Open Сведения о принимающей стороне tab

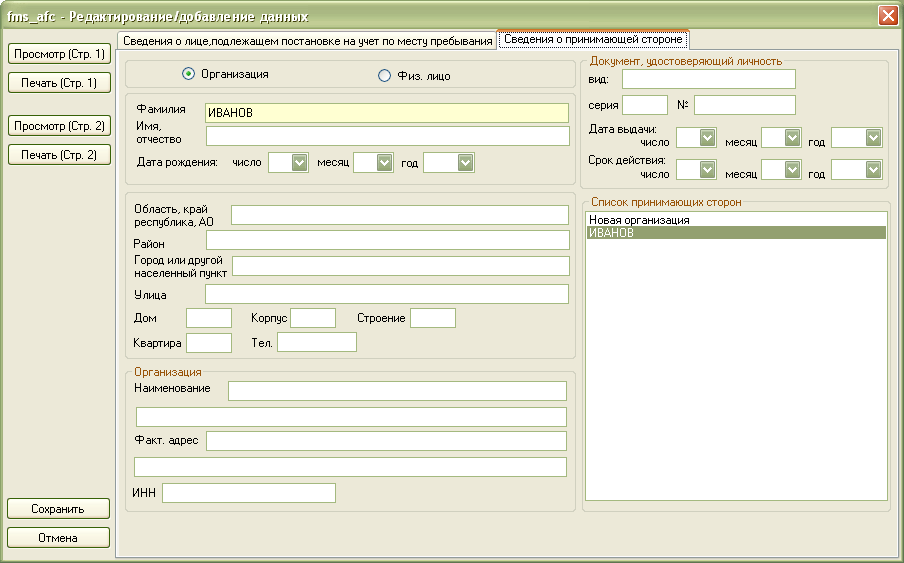click(x=593, y=39)
